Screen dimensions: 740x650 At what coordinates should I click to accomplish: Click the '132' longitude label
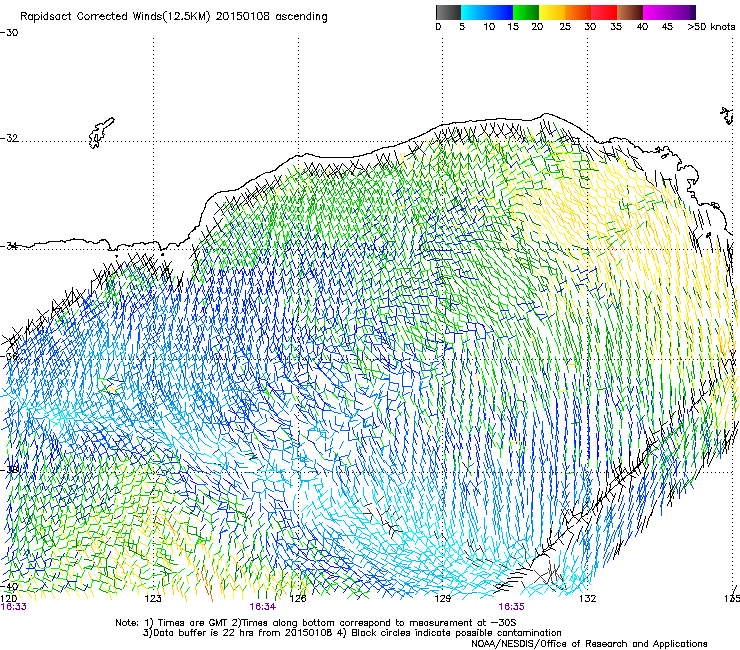coord(587,599)
